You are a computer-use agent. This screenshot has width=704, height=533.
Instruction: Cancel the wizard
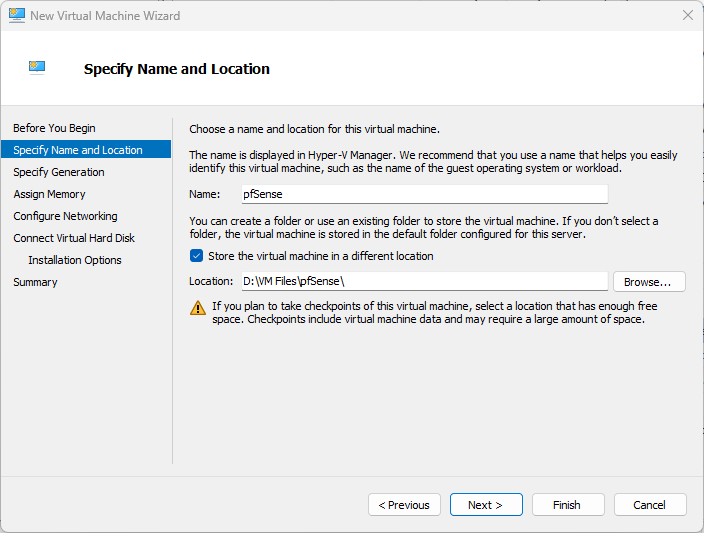coord(650,505)
